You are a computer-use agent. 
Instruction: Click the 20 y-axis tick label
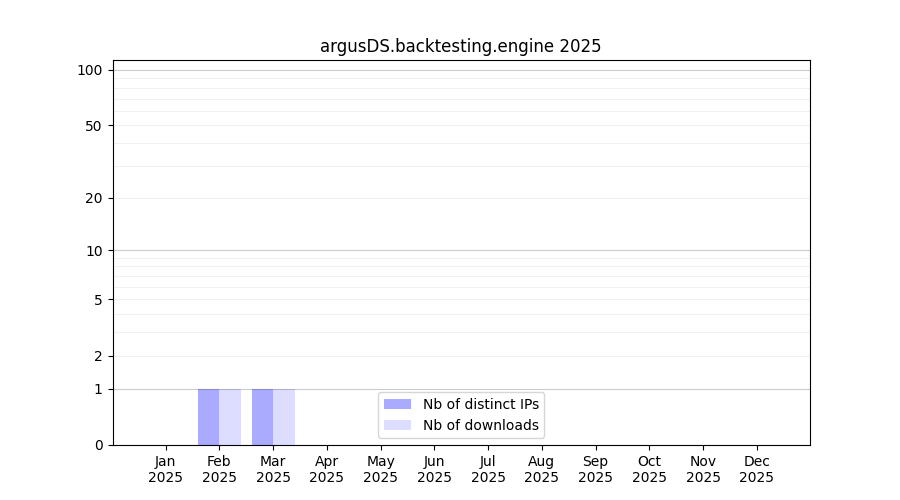[94, 198]
